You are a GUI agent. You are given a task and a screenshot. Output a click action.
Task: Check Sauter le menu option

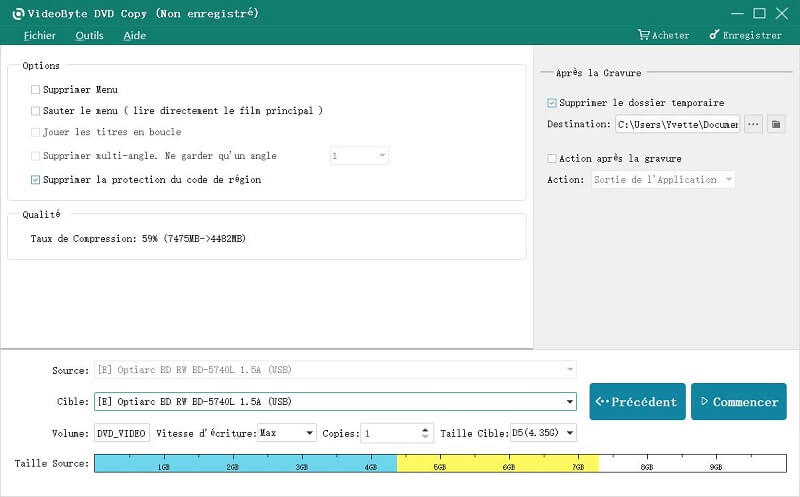click(35, 111)
